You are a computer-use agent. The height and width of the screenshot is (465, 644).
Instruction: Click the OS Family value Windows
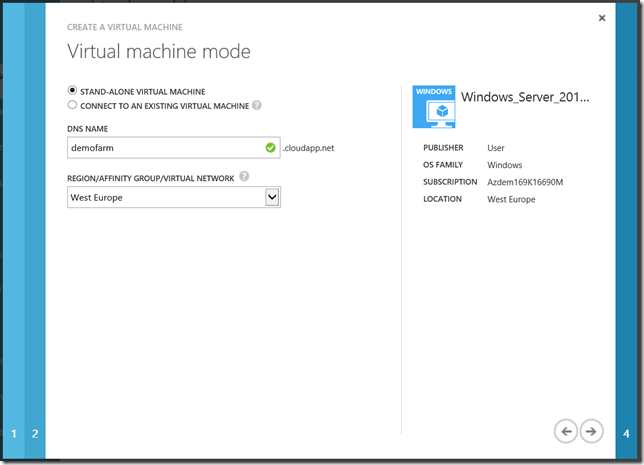pos(504,165)
